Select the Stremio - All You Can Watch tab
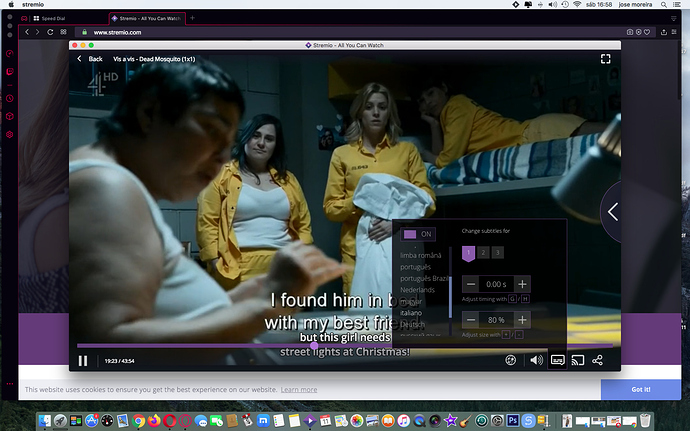 pos(147,18)
